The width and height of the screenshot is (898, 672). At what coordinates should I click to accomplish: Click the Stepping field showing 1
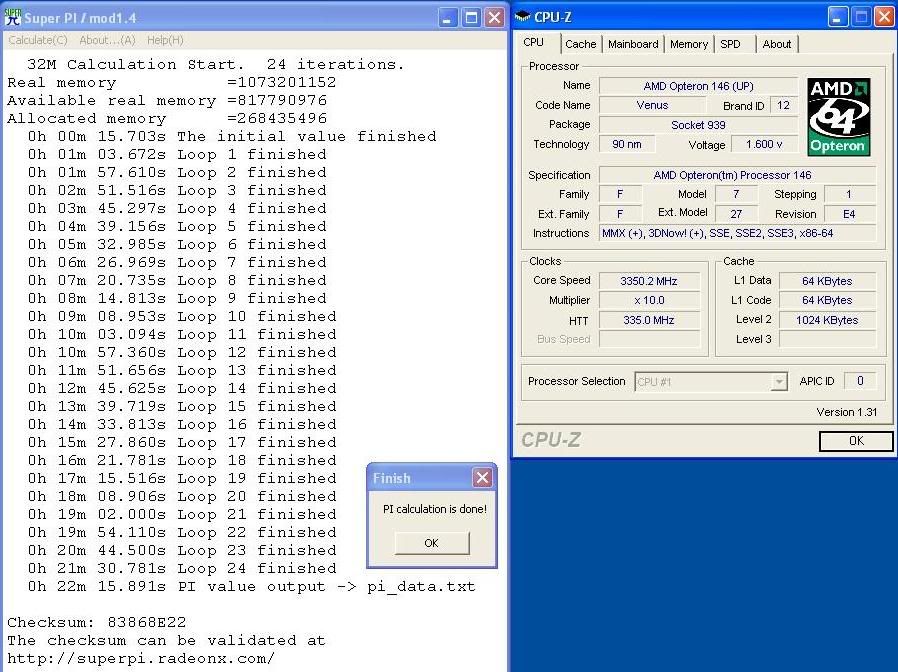[x=849, y=194]
